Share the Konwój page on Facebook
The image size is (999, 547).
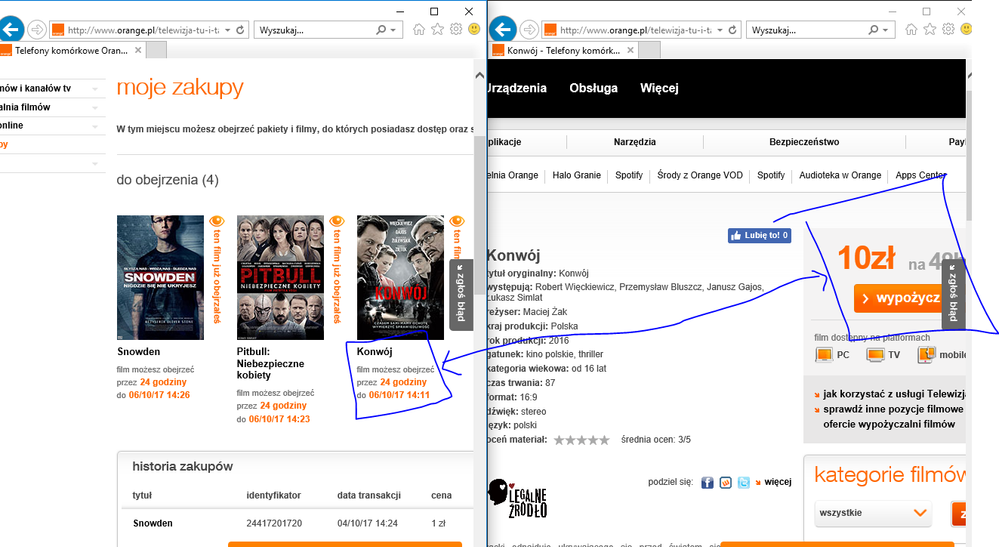point(708,483)
